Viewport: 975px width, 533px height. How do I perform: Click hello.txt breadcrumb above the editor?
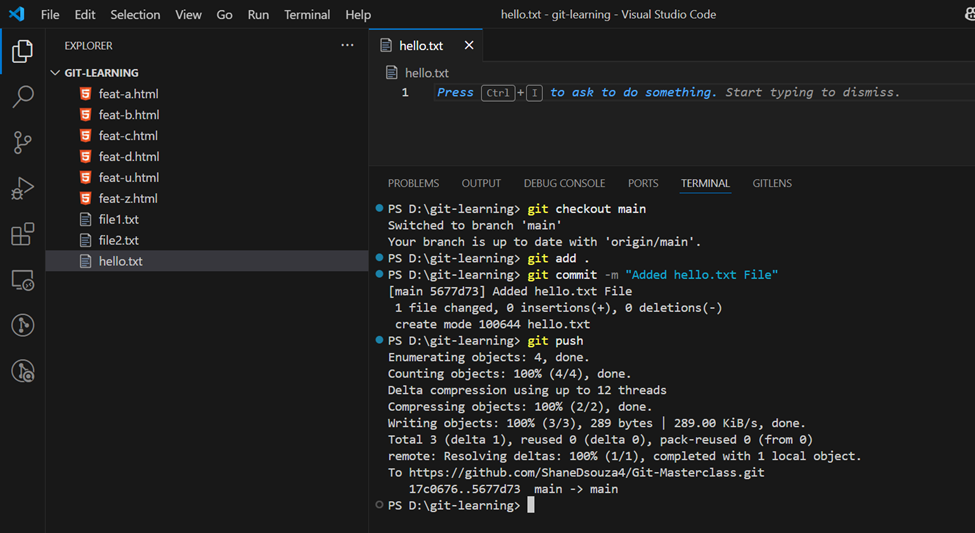point(427,73)
